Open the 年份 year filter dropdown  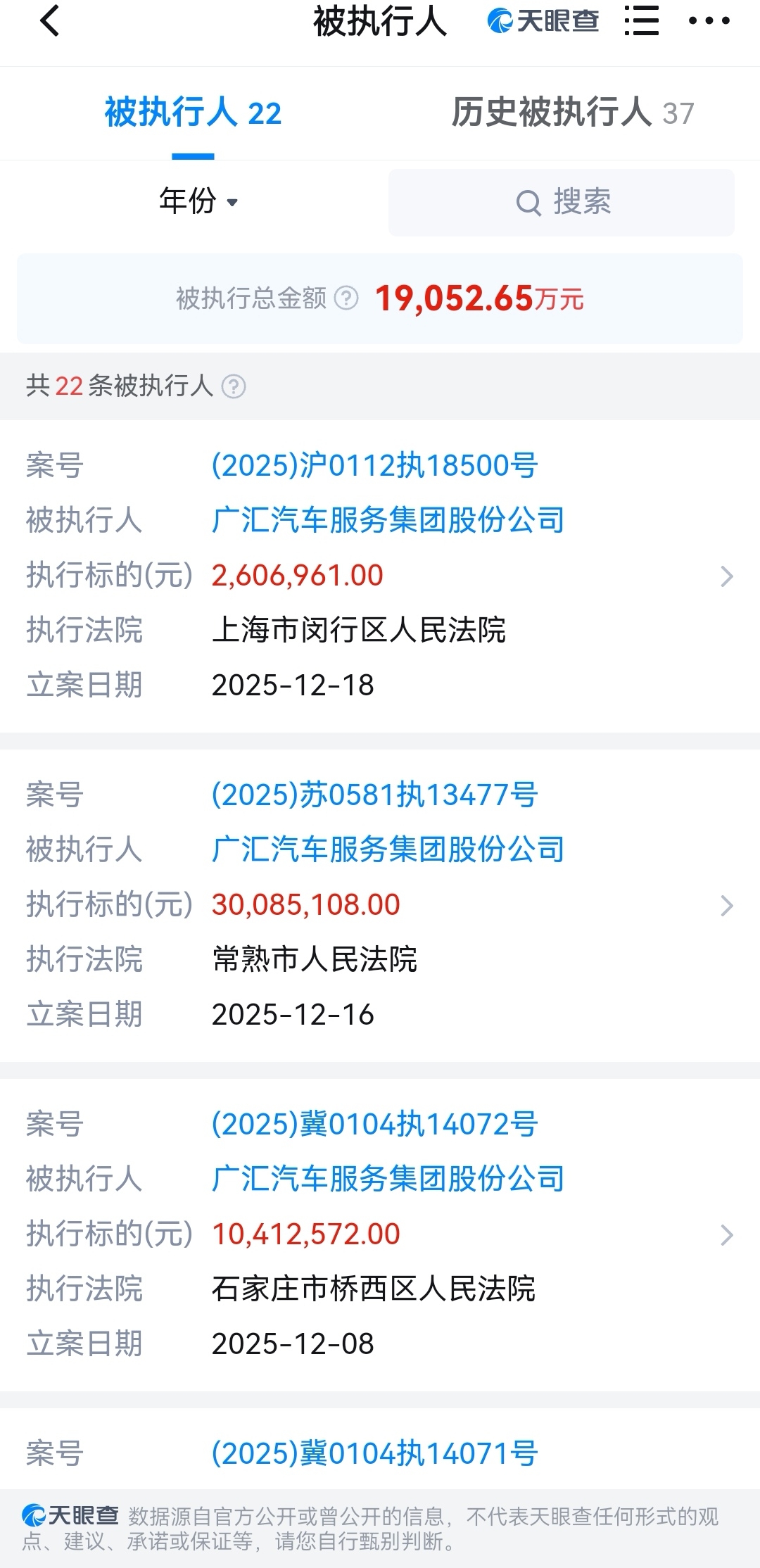click(x=198, y=202)
